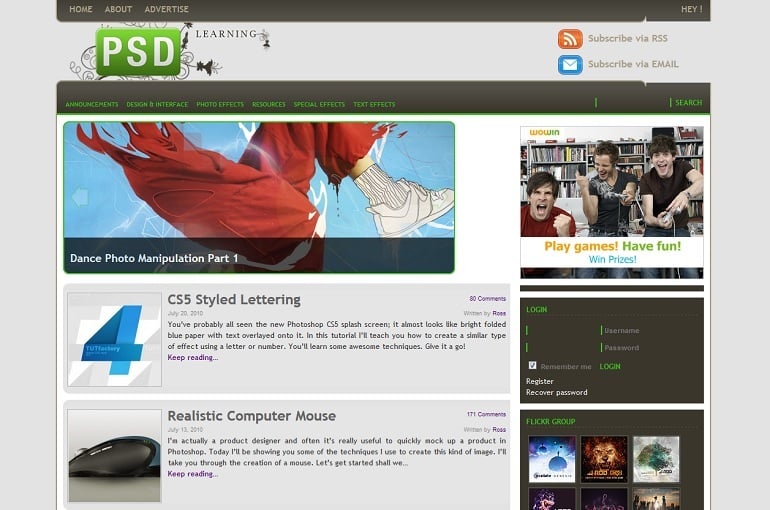Screen dimensions: 770x510
Task: Toggle the Remember me checkbox
Action: click(x=532, y=365)
